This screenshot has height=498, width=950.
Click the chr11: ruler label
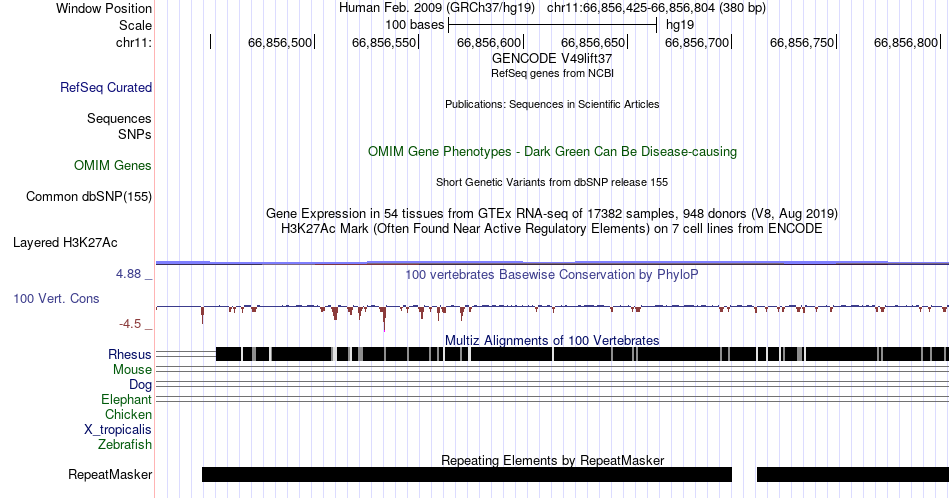[134, 42]
